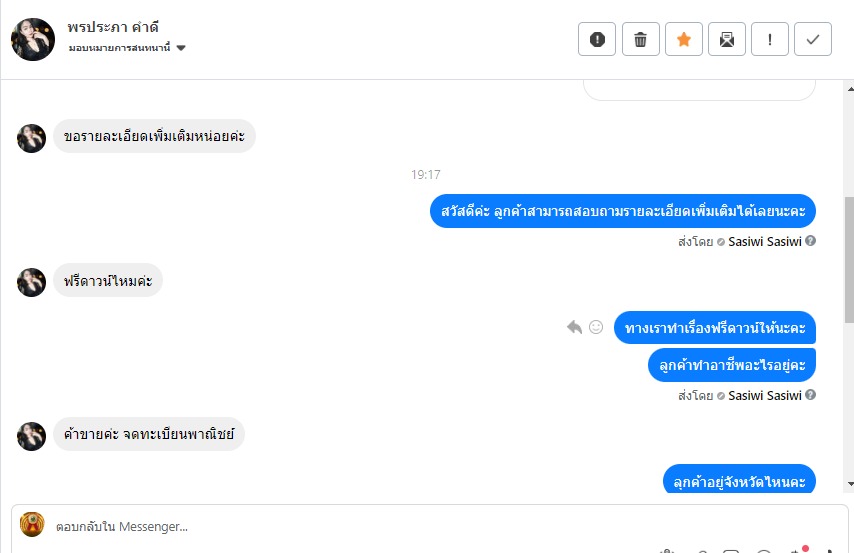The image size is (854, 553).
Task: Click the spam report icon button
Action: (597, 39)
